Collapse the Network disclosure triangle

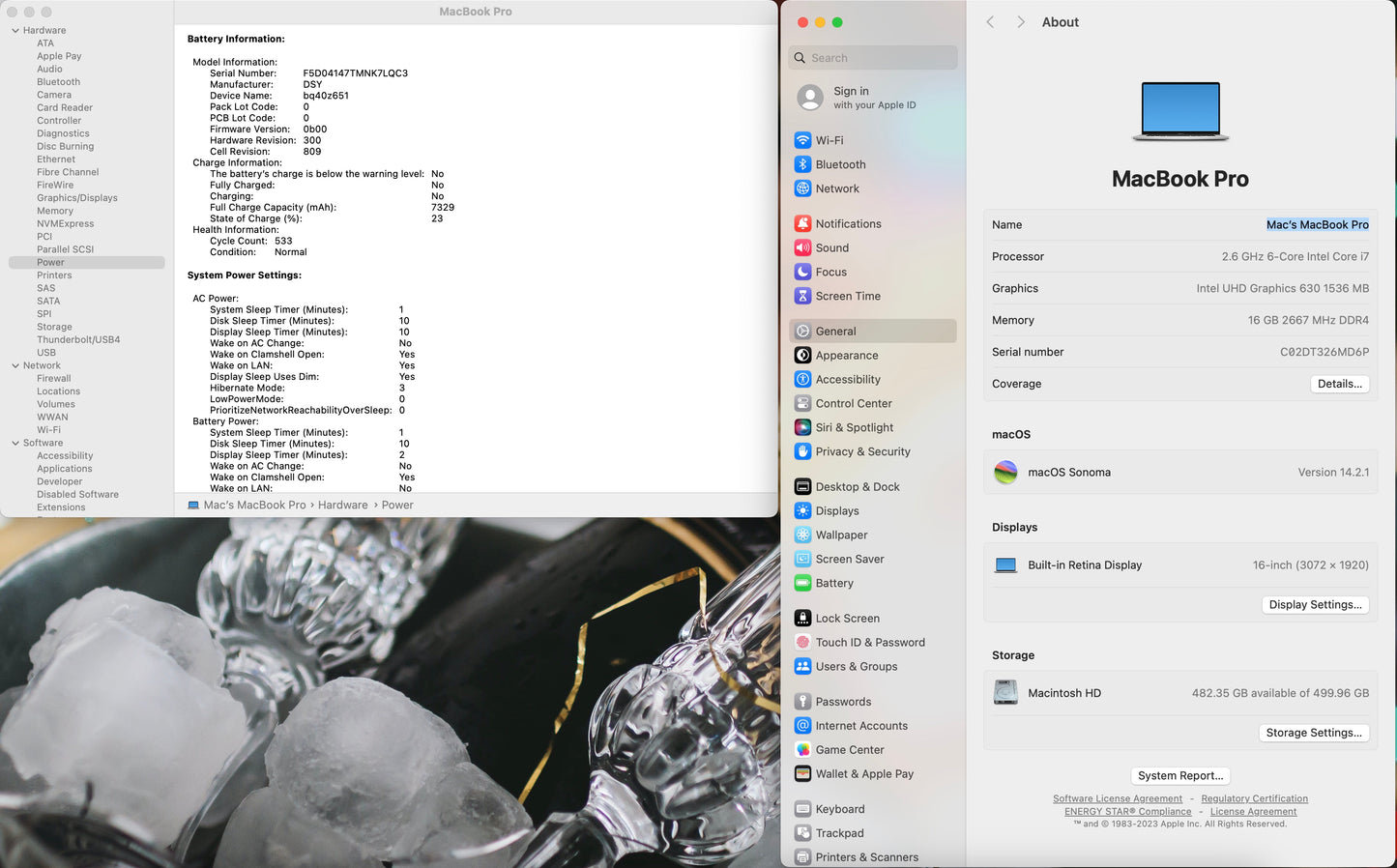coord(15,365)
